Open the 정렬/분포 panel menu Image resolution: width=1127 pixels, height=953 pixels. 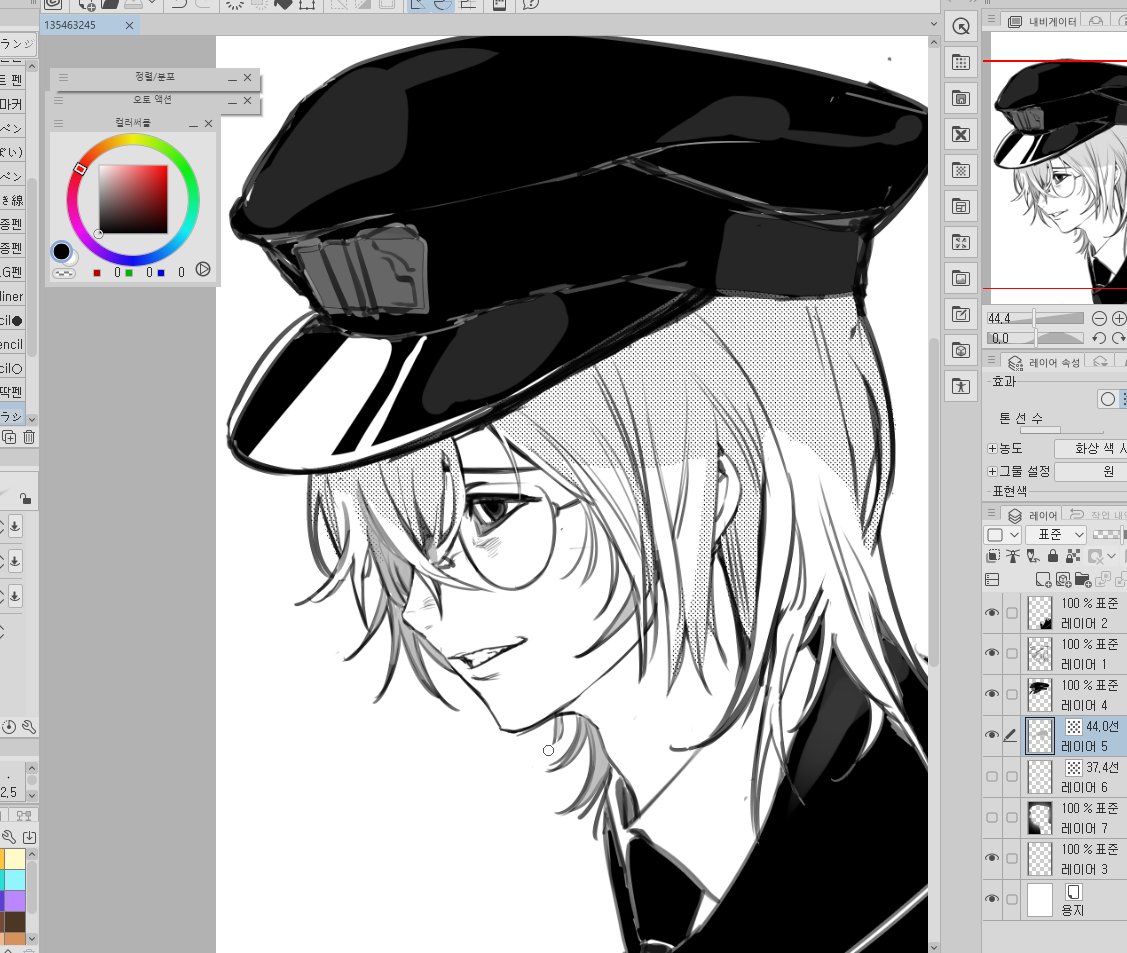(x=63, y=78)
